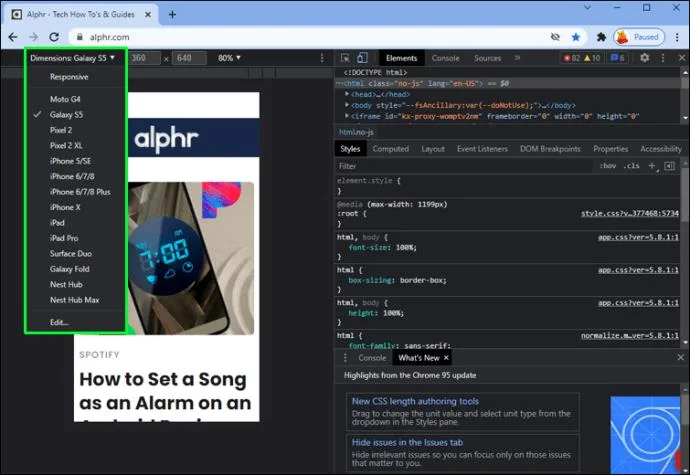Image resolution: width=690 pixels, height=475 pixels.
Task: Bookmark this page with the star icon
Action: (576, 37)
